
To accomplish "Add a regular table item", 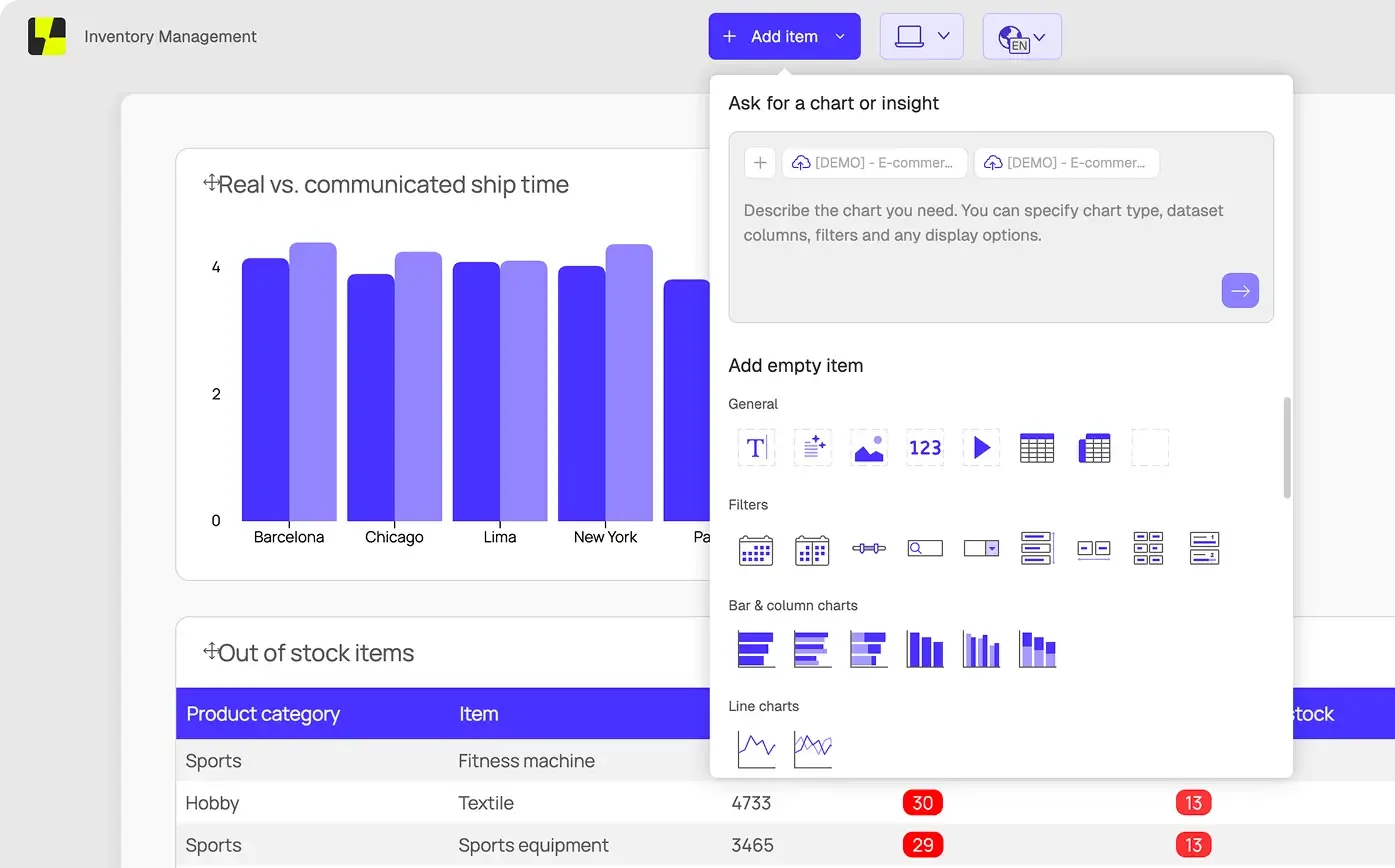I will click(1037, 447).
